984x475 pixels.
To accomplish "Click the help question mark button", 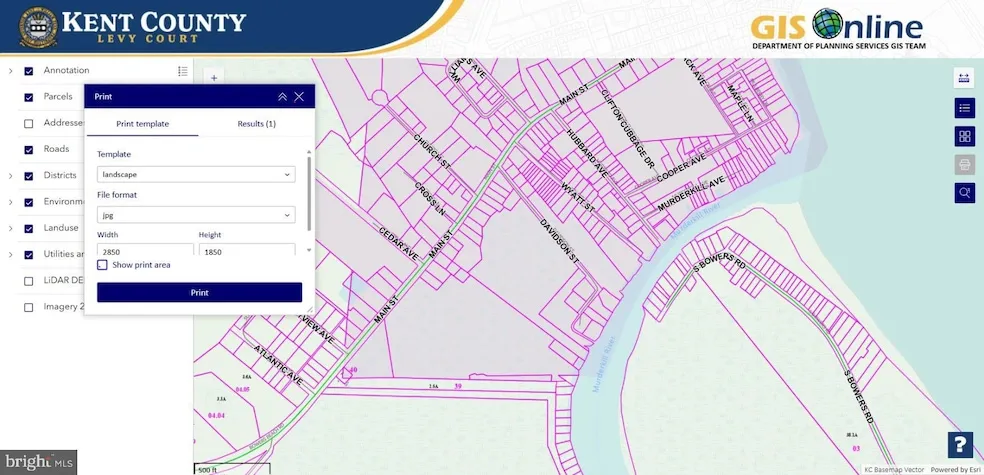I will tap(959, 446).
